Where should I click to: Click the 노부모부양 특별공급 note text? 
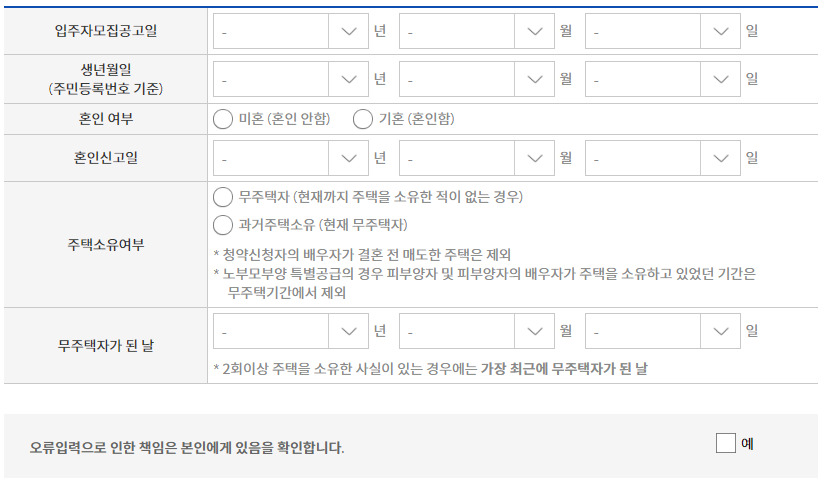485,283
